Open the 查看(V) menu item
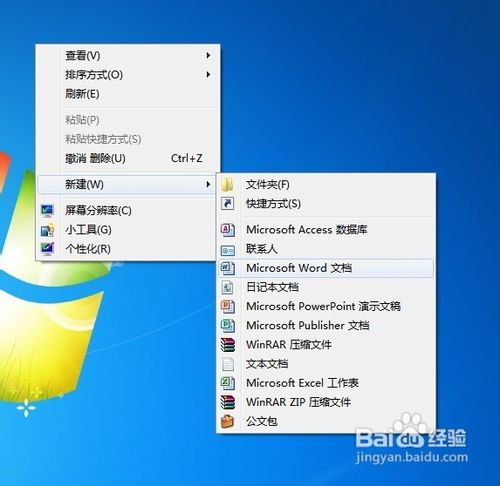This screenshot has height=486, width=500. point(128,55)
